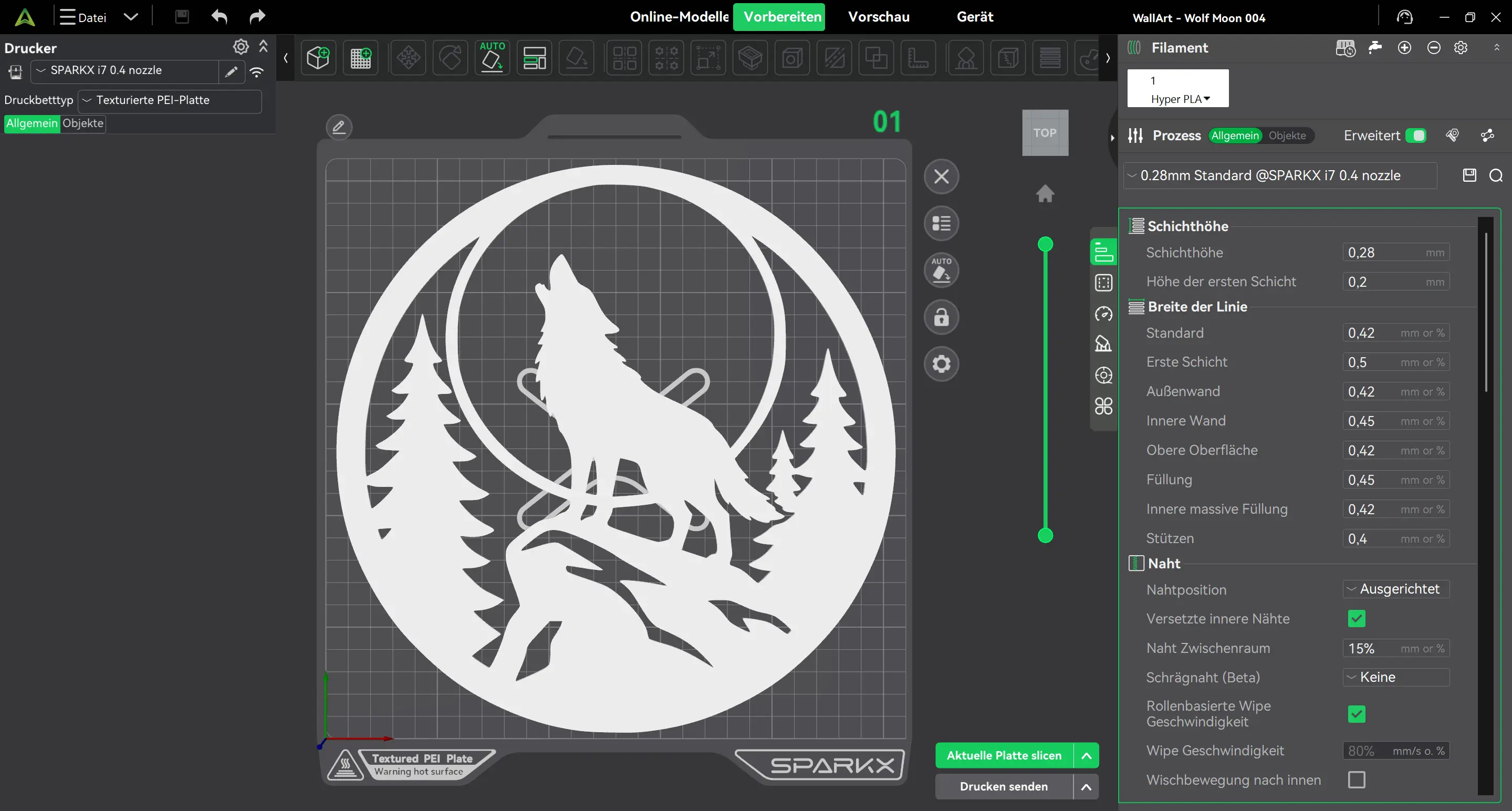The width and height of the screenshot is (1512, 811).
Task: Select the Scale tool icon
Action: pos(708,57)
